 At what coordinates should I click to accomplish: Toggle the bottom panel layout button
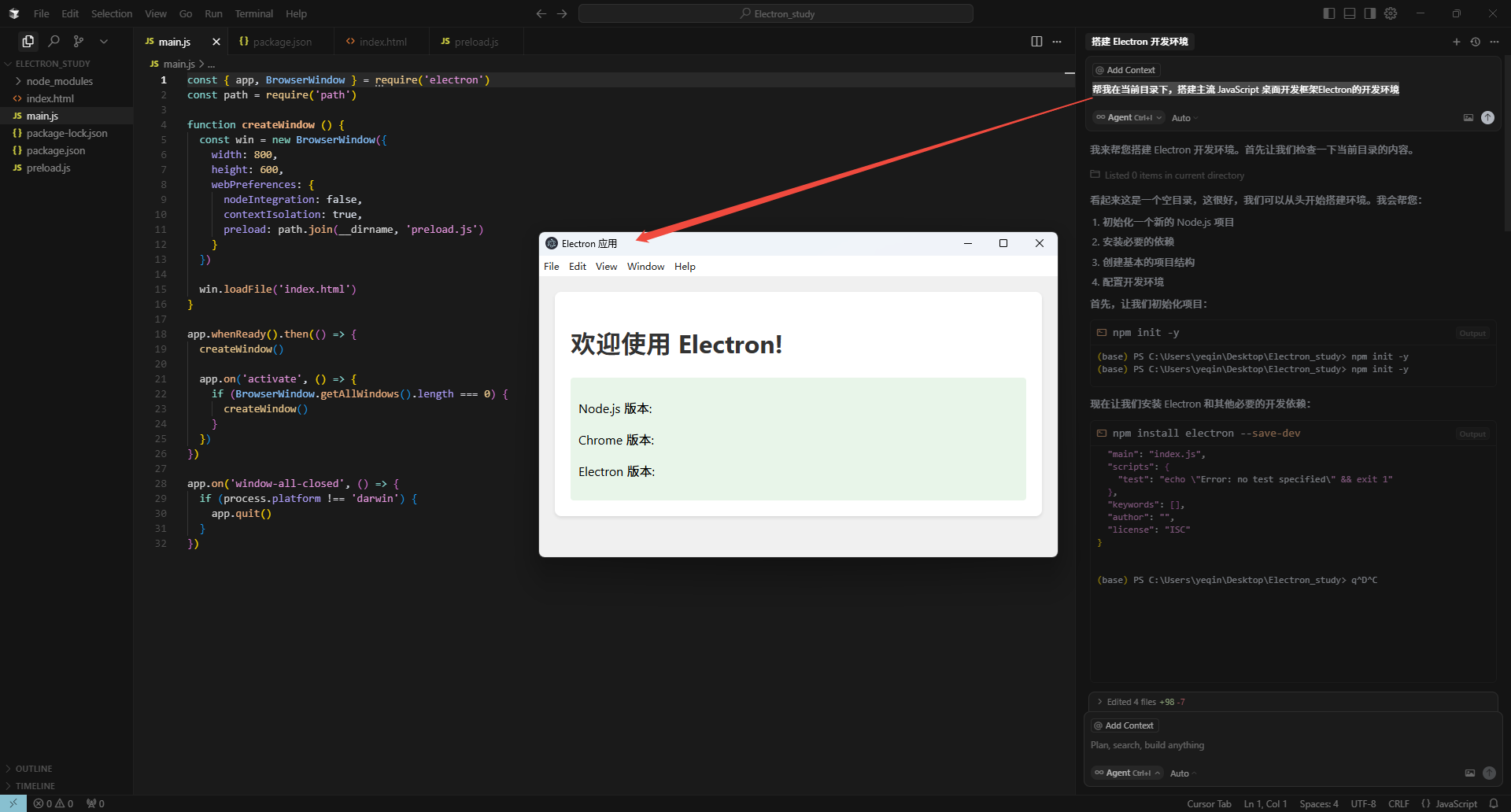1350,13
